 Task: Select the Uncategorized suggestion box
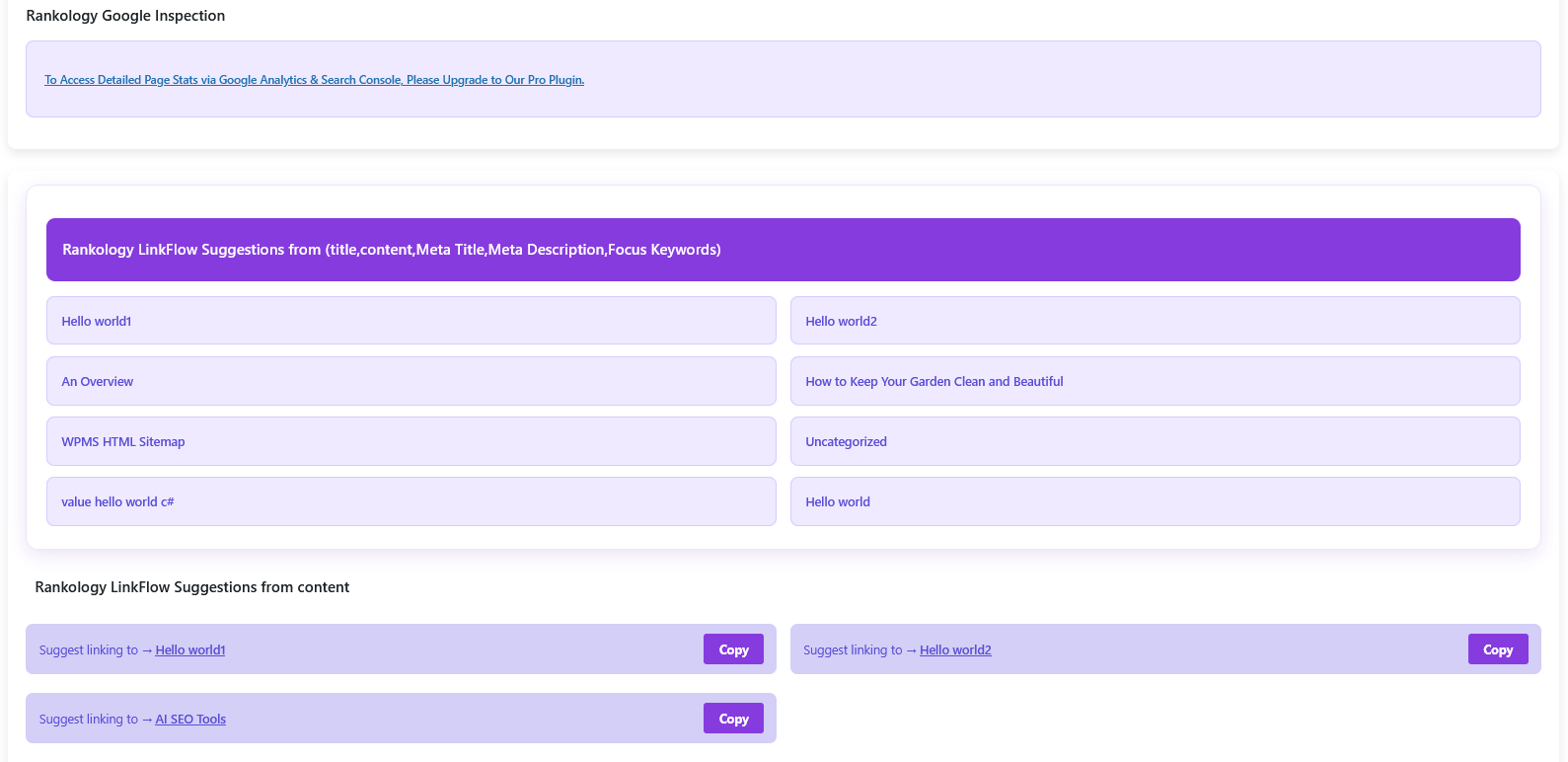[x=1155, y=441]
